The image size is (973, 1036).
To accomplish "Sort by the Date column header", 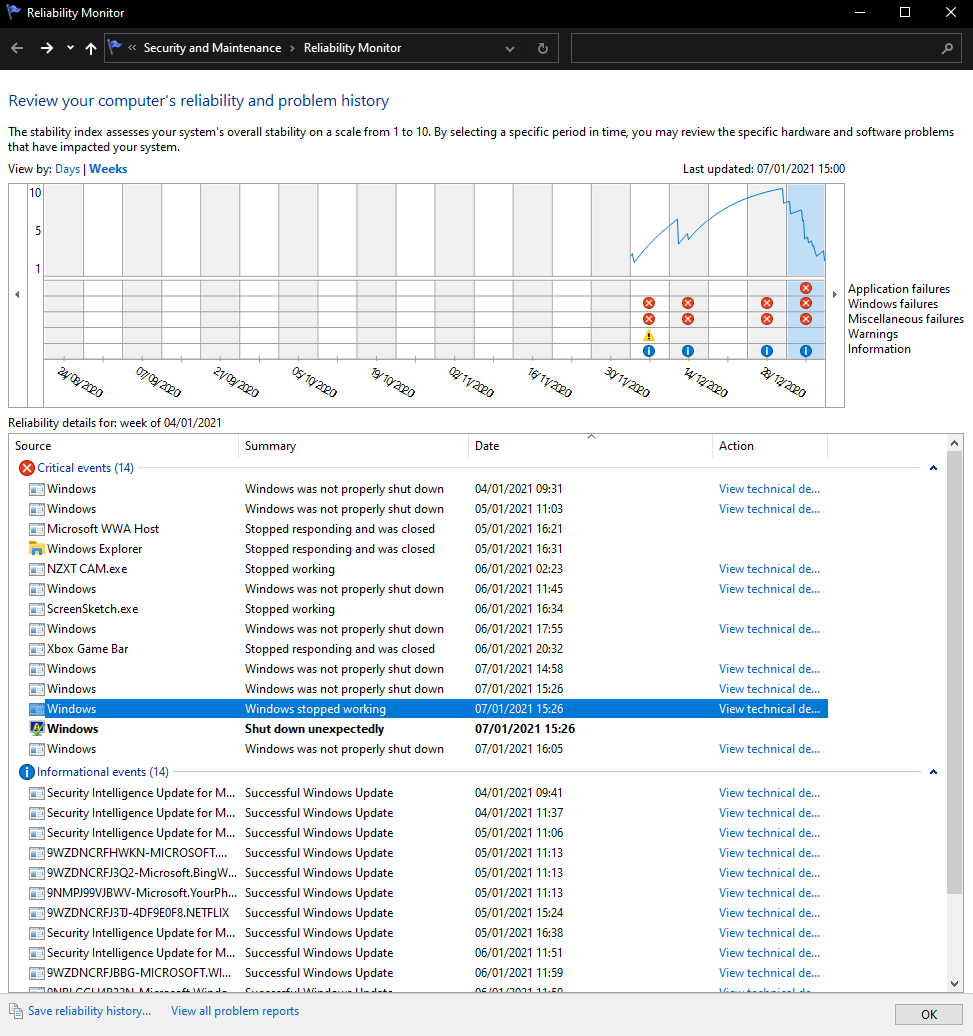I will [590, 446].
